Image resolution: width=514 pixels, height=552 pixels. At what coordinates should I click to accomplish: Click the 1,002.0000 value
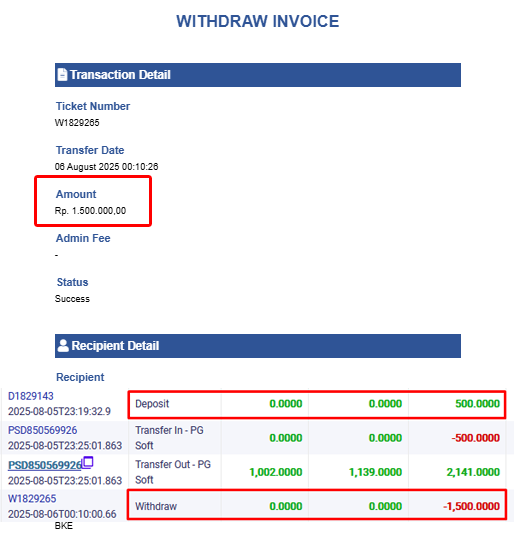[x=276, y=472]
